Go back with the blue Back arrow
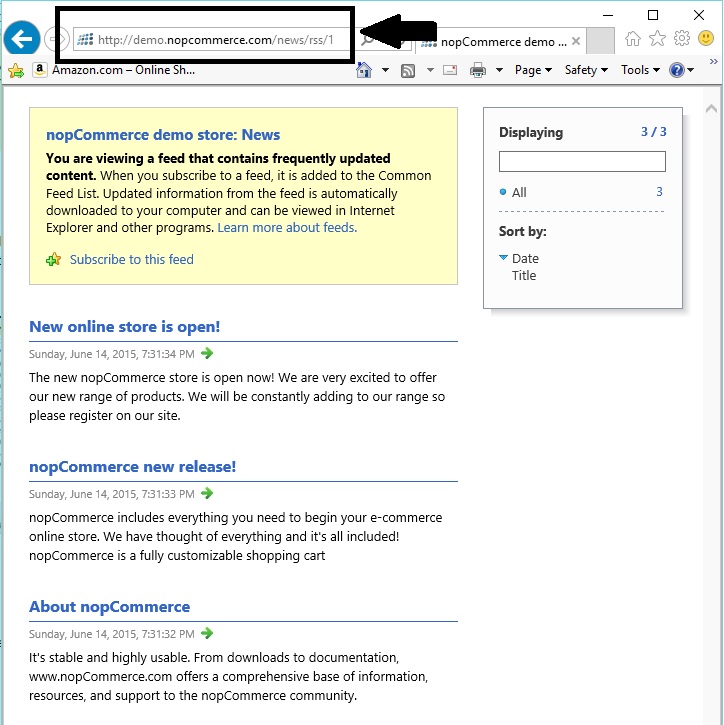The width and height of the screenshot is (724, 725). click(x=21, y=38)
